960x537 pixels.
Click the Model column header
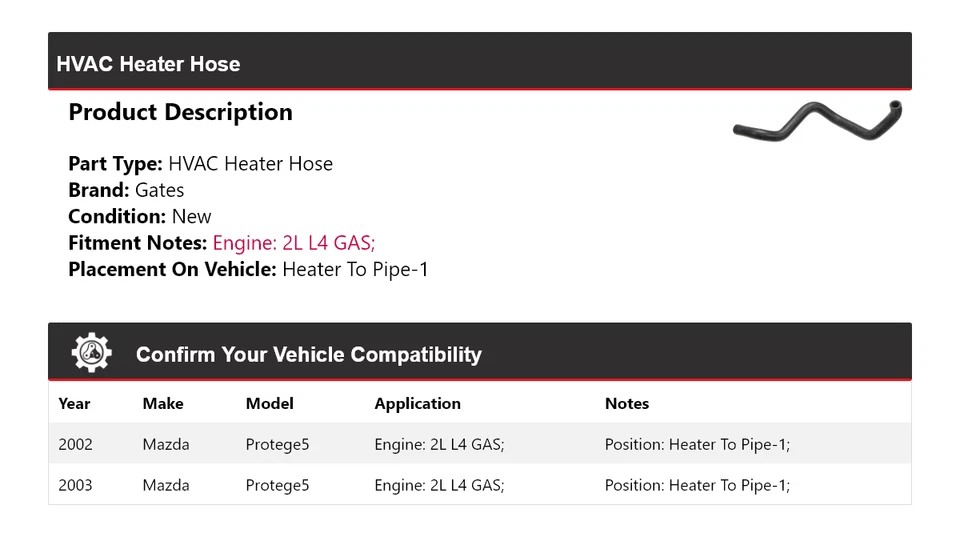[x=270, y=404]
